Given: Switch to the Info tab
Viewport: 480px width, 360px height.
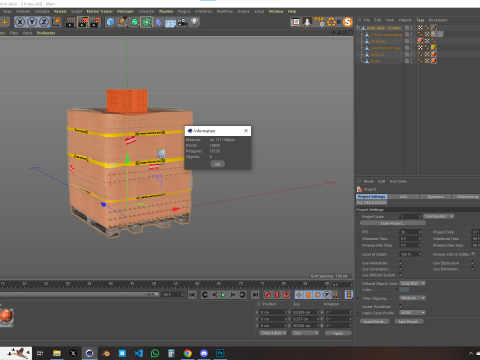Looking at the screenshot, I should [403, 197].
